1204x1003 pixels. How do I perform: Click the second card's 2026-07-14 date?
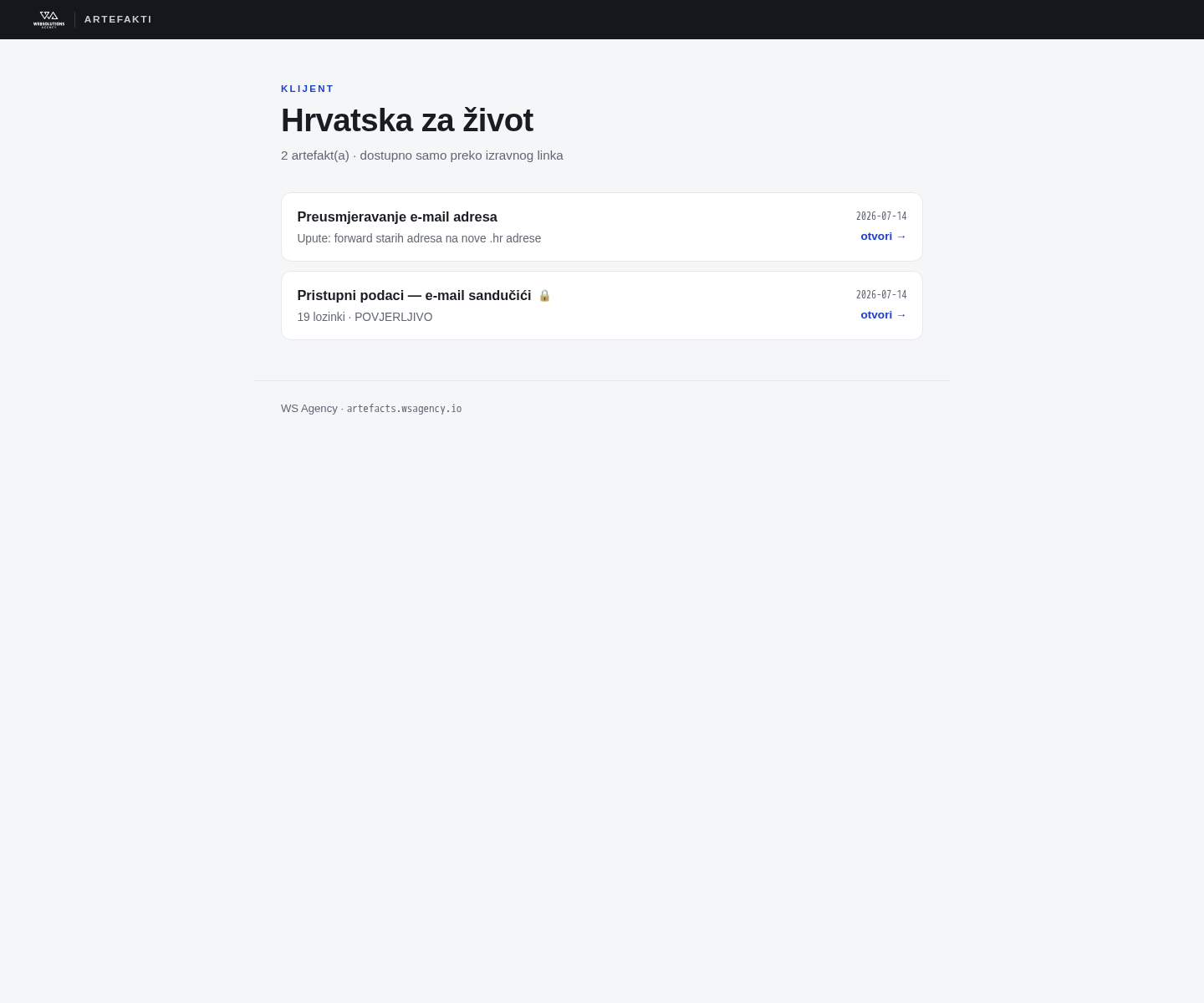click(881, 295)
